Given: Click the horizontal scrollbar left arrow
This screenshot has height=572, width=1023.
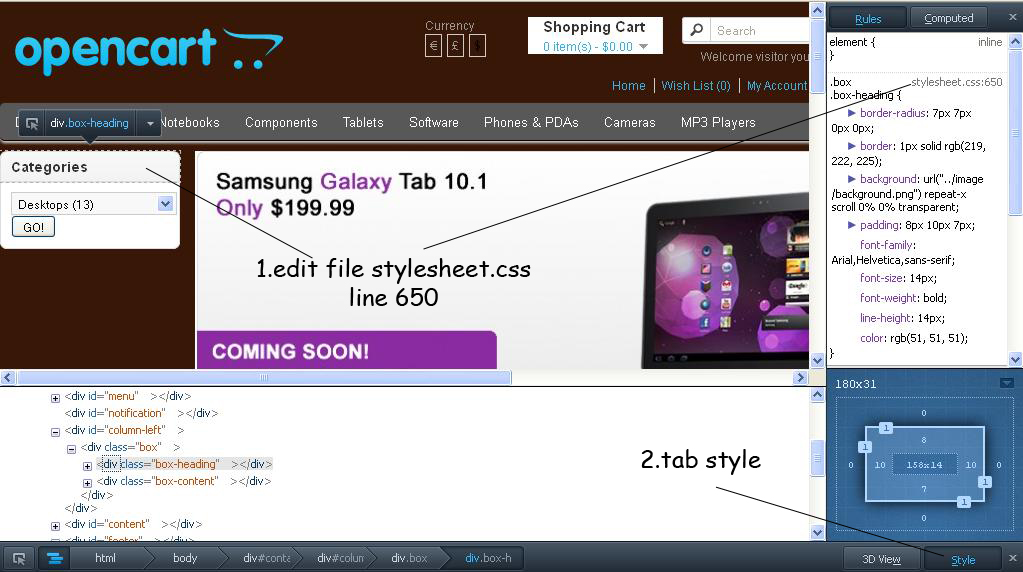Looking at the screenshot, I should tap(7, 377).
